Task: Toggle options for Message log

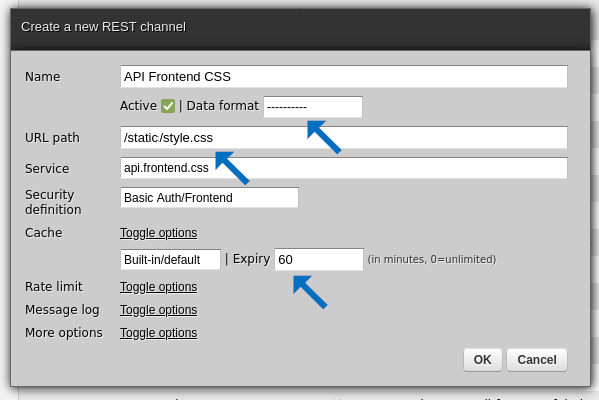Action: pos(159,310)
